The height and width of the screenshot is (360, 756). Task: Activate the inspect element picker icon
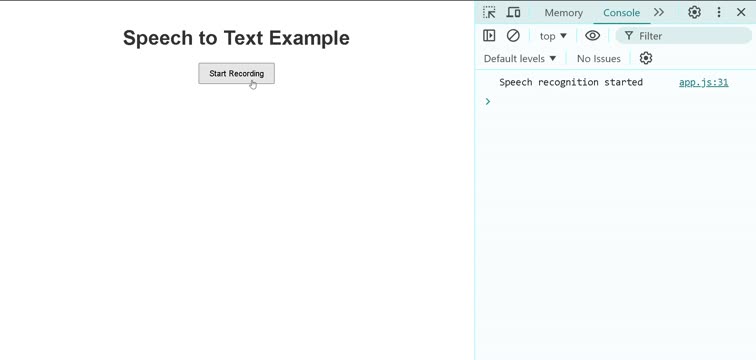coord(489,13)
